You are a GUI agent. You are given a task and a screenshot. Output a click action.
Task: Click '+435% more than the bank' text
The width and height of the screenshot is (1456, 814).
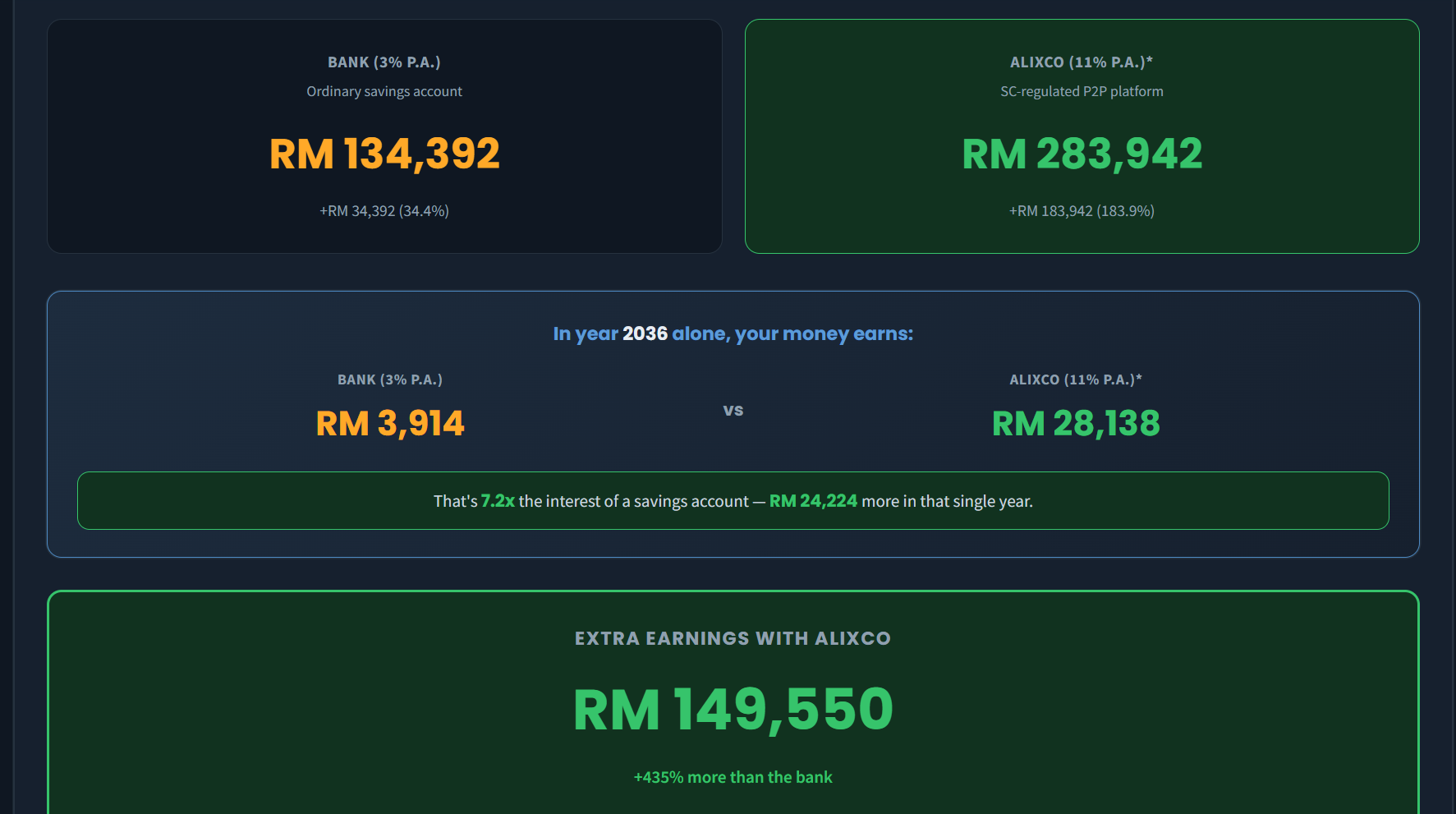(x=733, y=777)
